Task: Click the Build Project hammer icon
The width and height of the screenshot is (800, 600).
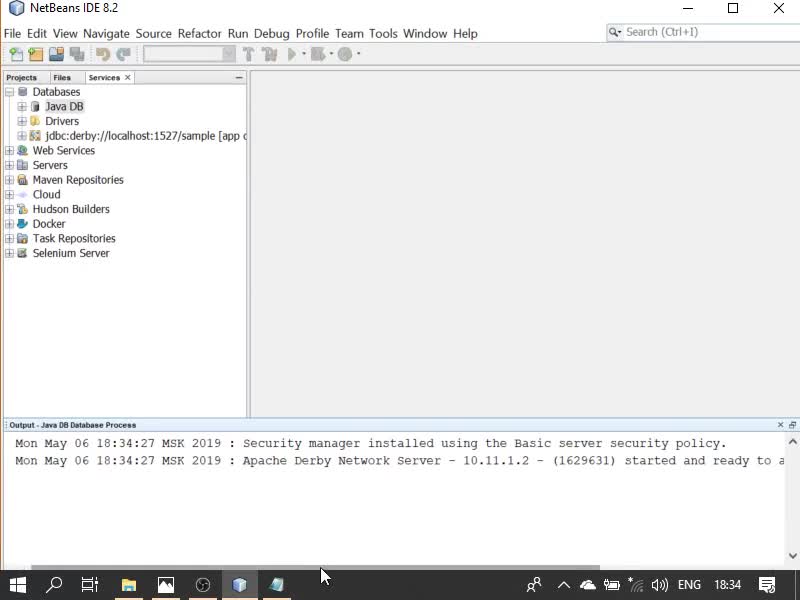Action: 248,54
